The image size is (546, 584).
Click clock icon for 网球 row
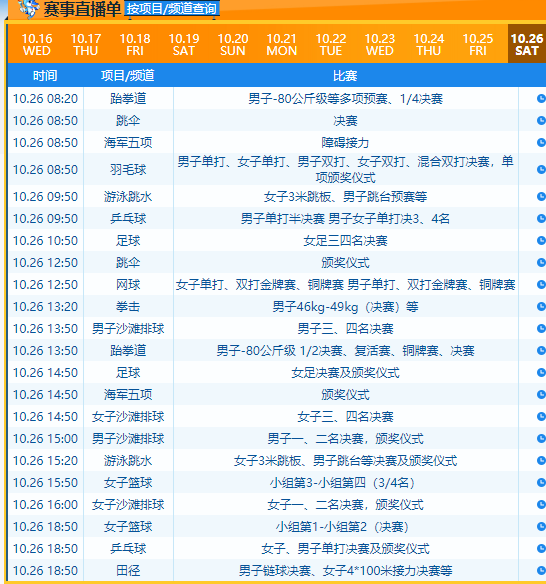pos(541,284)
